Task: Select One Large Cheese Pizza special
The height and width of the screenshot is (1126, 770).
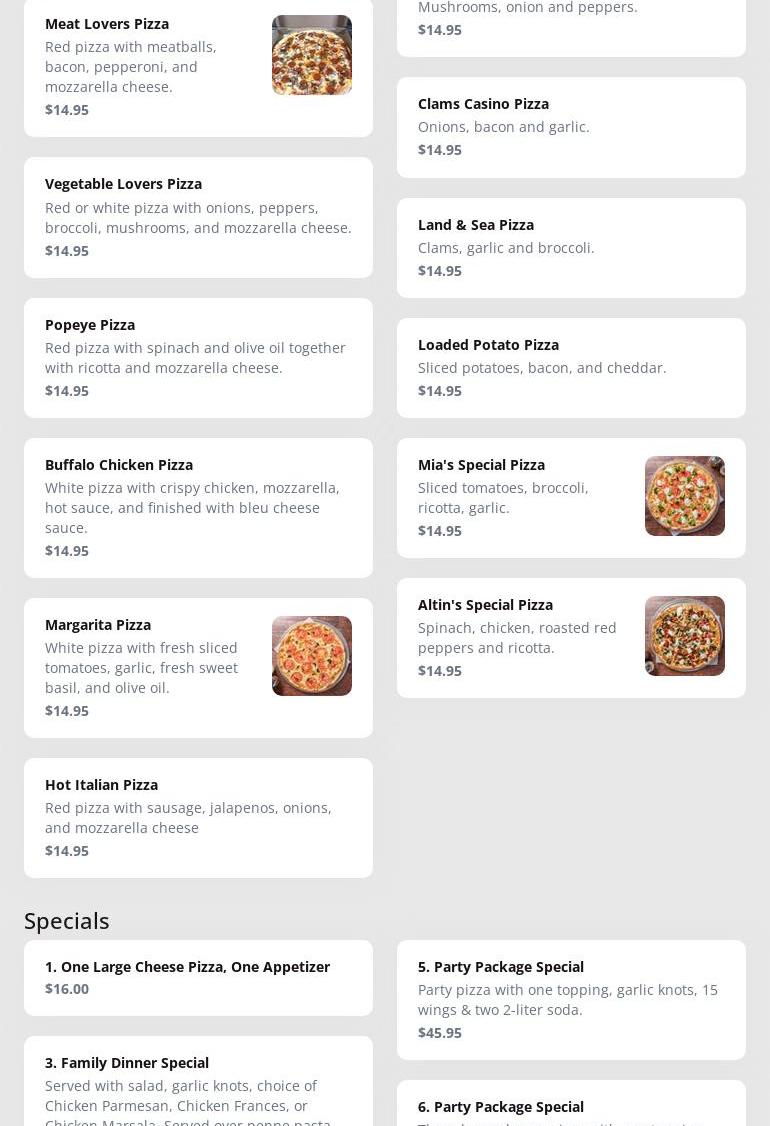Action: coord(198,977)
